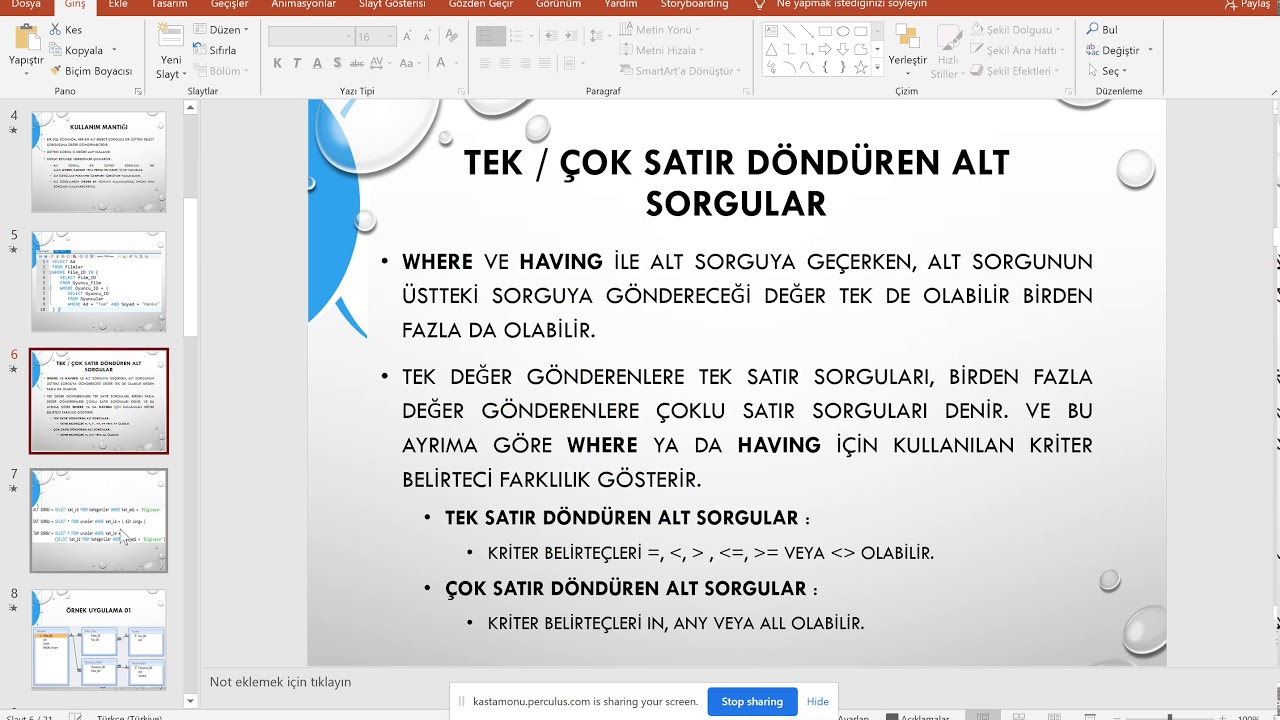Image resolution: width=1280 pixels, height=720 pixels.
Task: Select the rectangle shape in gallery
Action: [x=825, y=31]
